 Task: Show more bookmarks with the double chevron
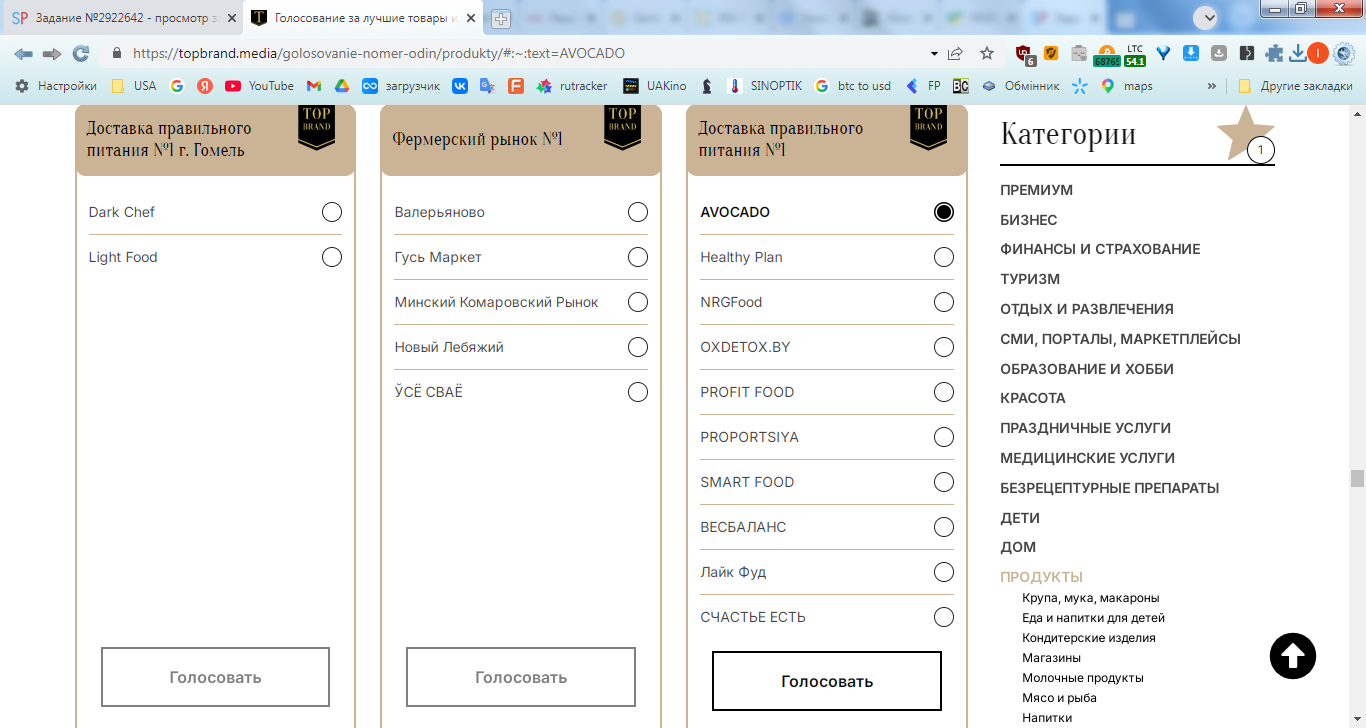[x=1212, y=86]
